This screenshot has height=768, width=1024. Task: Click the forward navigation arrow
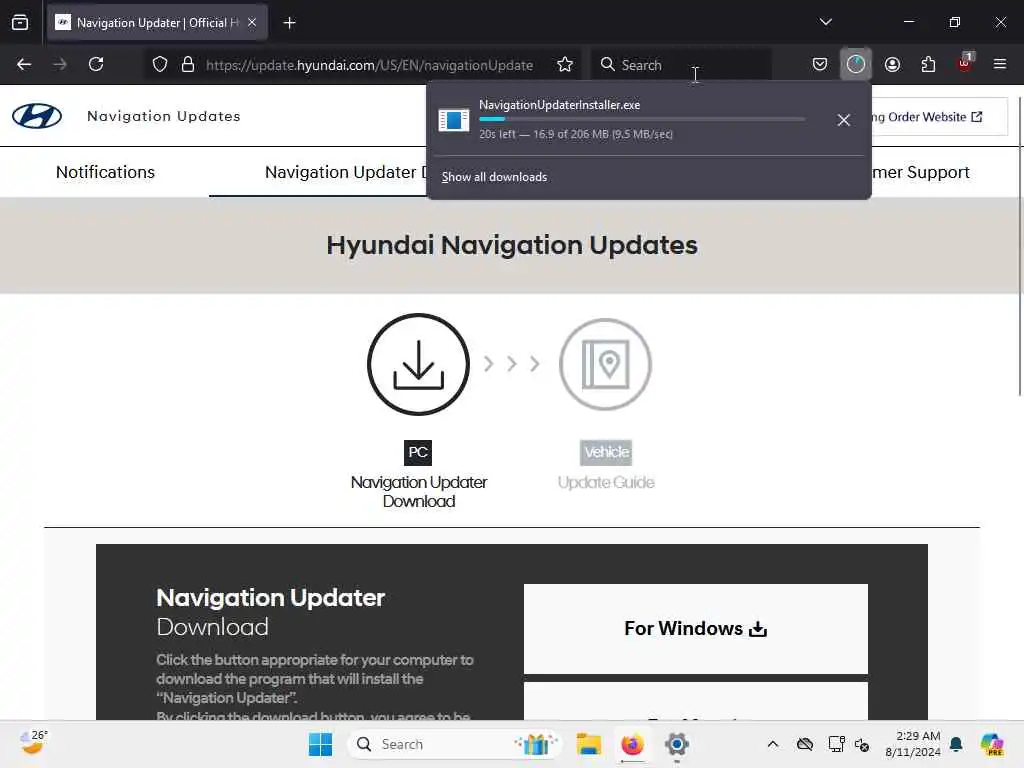(x=59, y=64)
